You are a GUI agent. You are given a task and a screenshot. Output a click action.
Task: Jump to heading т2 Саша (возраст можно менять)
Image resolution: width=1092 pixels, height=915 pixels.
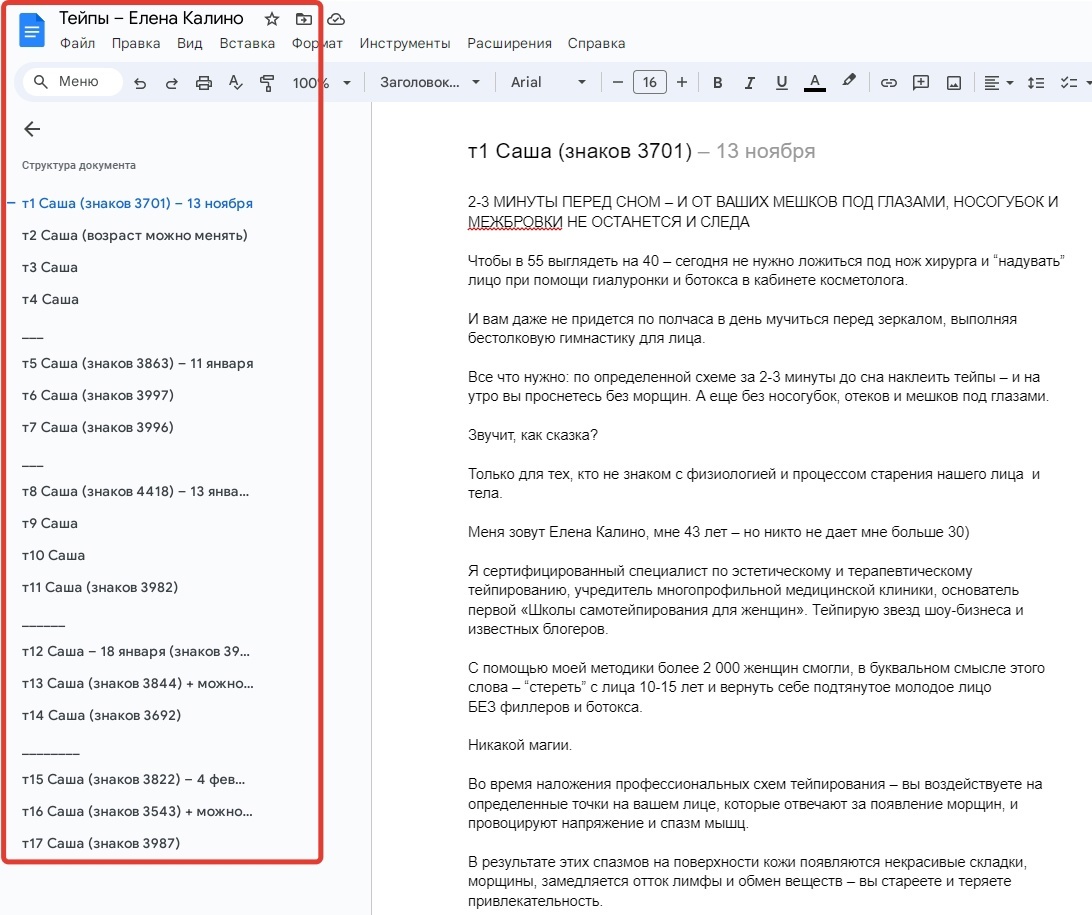coord(134,235)
